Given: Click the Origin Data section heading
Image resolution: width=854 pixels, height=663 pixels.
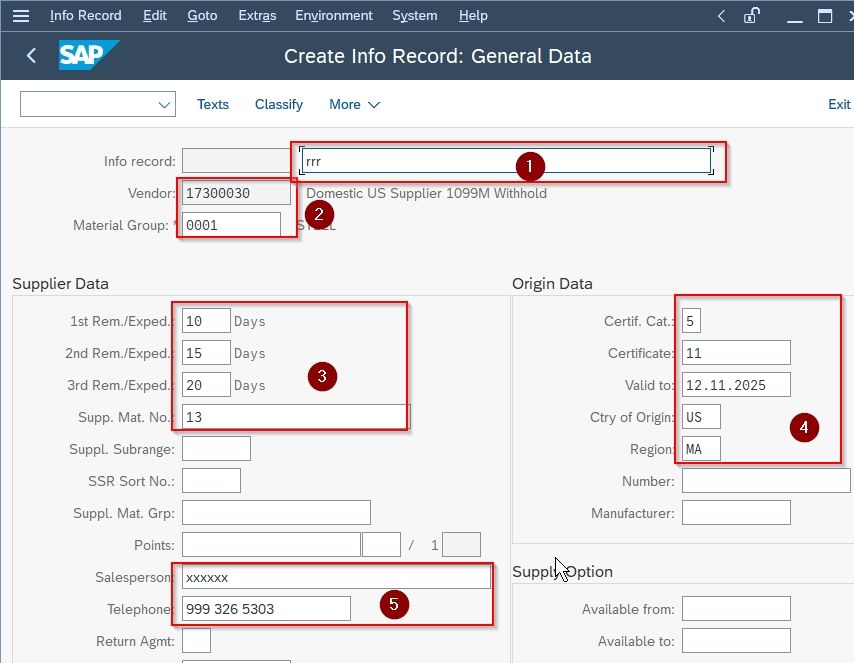Looking at the screenshot, I should click(x=552, y=284).
